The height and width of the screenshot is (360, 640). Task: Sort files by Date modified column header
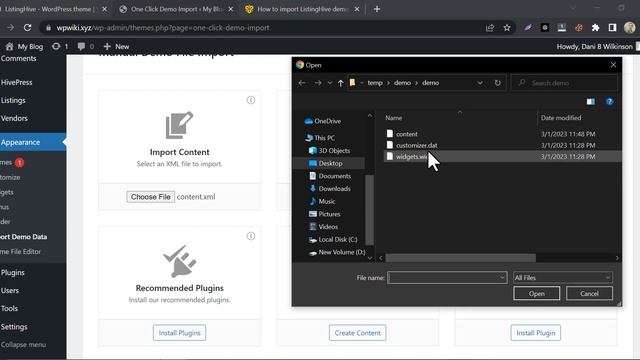pyautogui.click(x=561, y=118)
